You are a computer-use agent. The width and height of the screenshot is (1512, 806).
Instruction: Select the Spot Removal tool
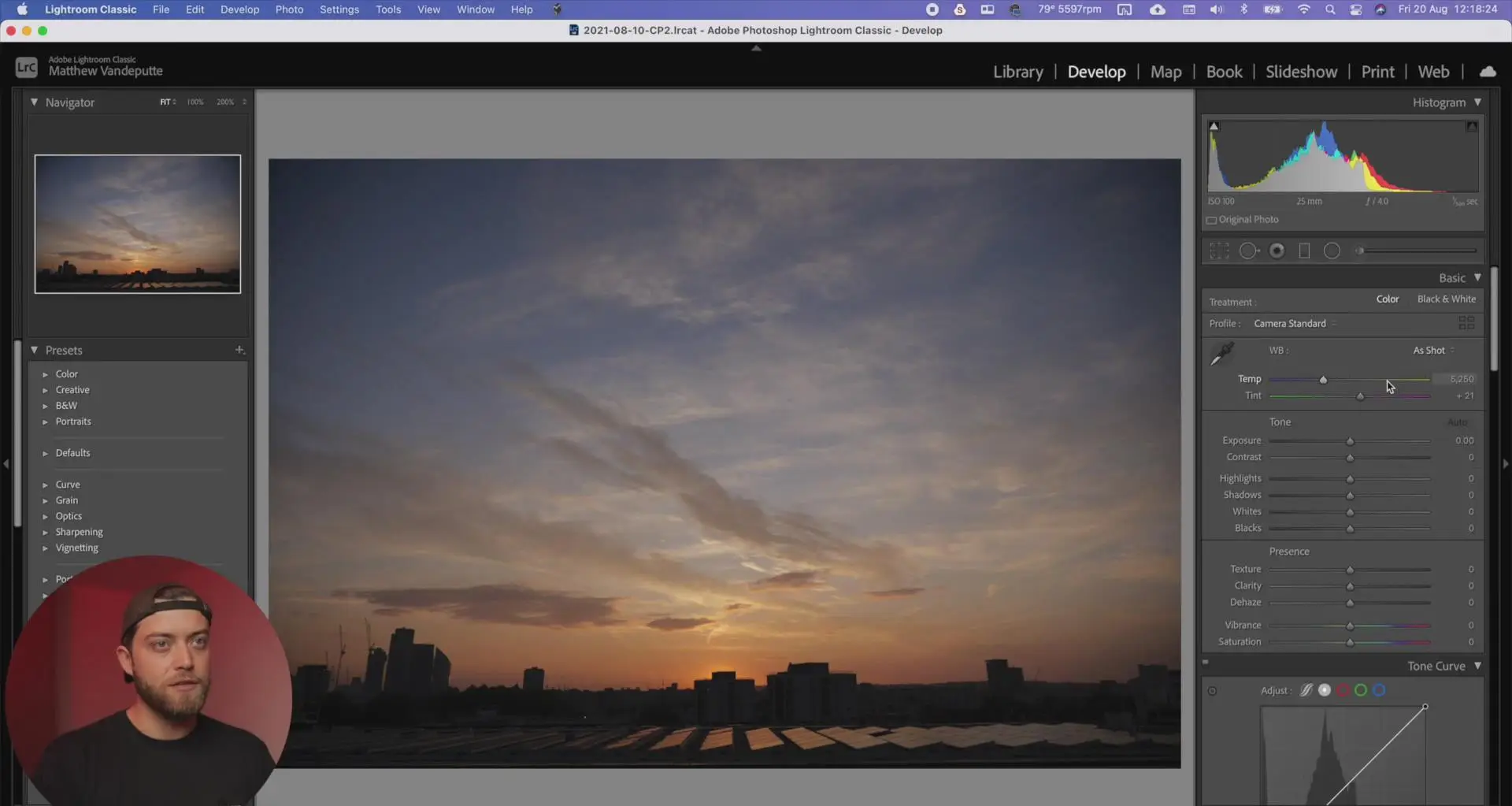[x=1249, y=251]
